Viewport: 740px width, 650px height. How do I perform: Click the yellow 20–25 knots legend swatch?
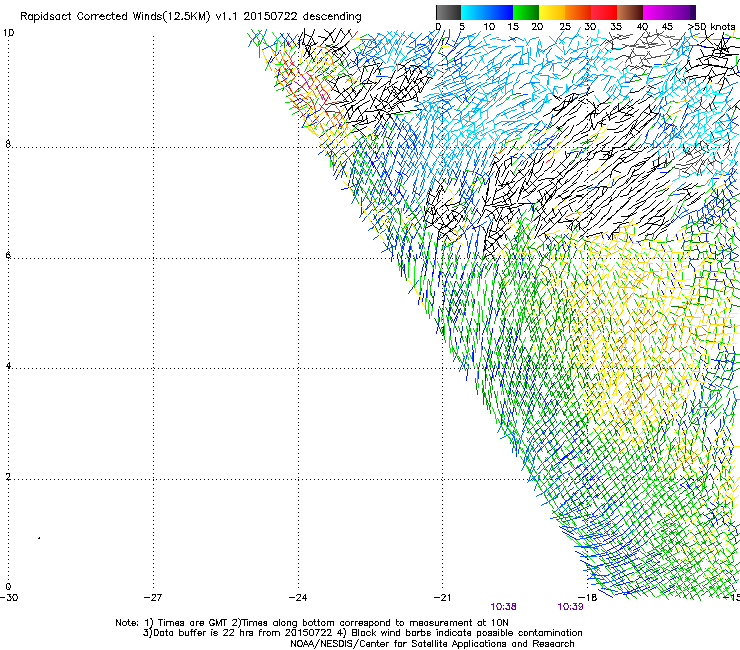[552, 12]
